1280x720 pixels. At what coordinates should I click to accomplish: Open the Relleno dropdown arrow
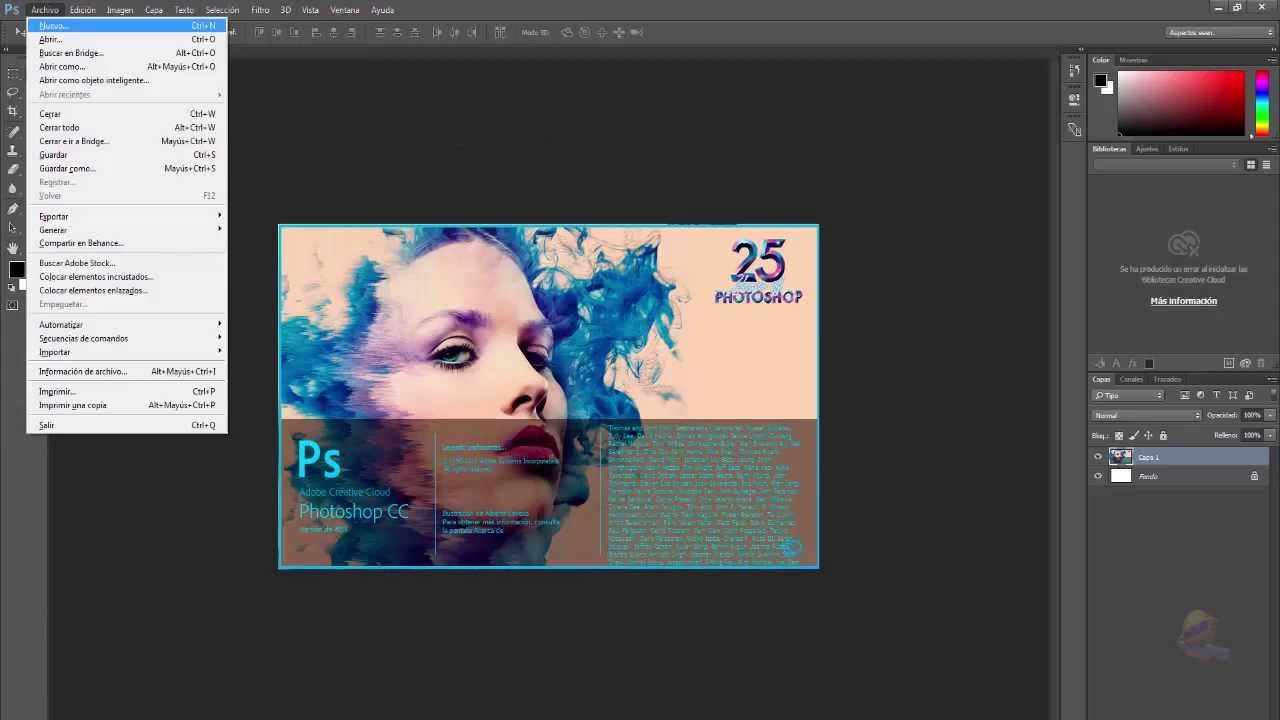pos(1270,435)
